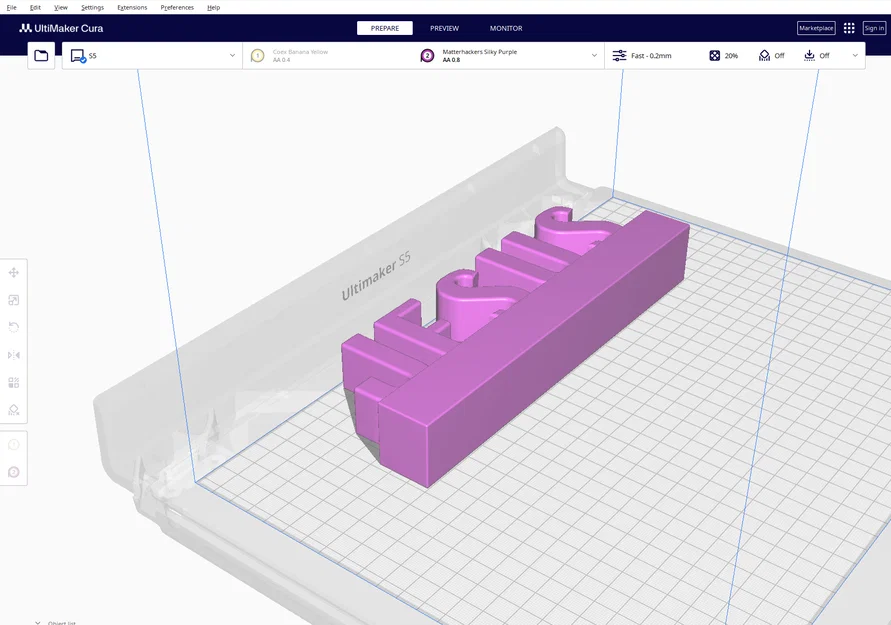Open the View menu
The image size is (891, 625).
pos(61,7)
